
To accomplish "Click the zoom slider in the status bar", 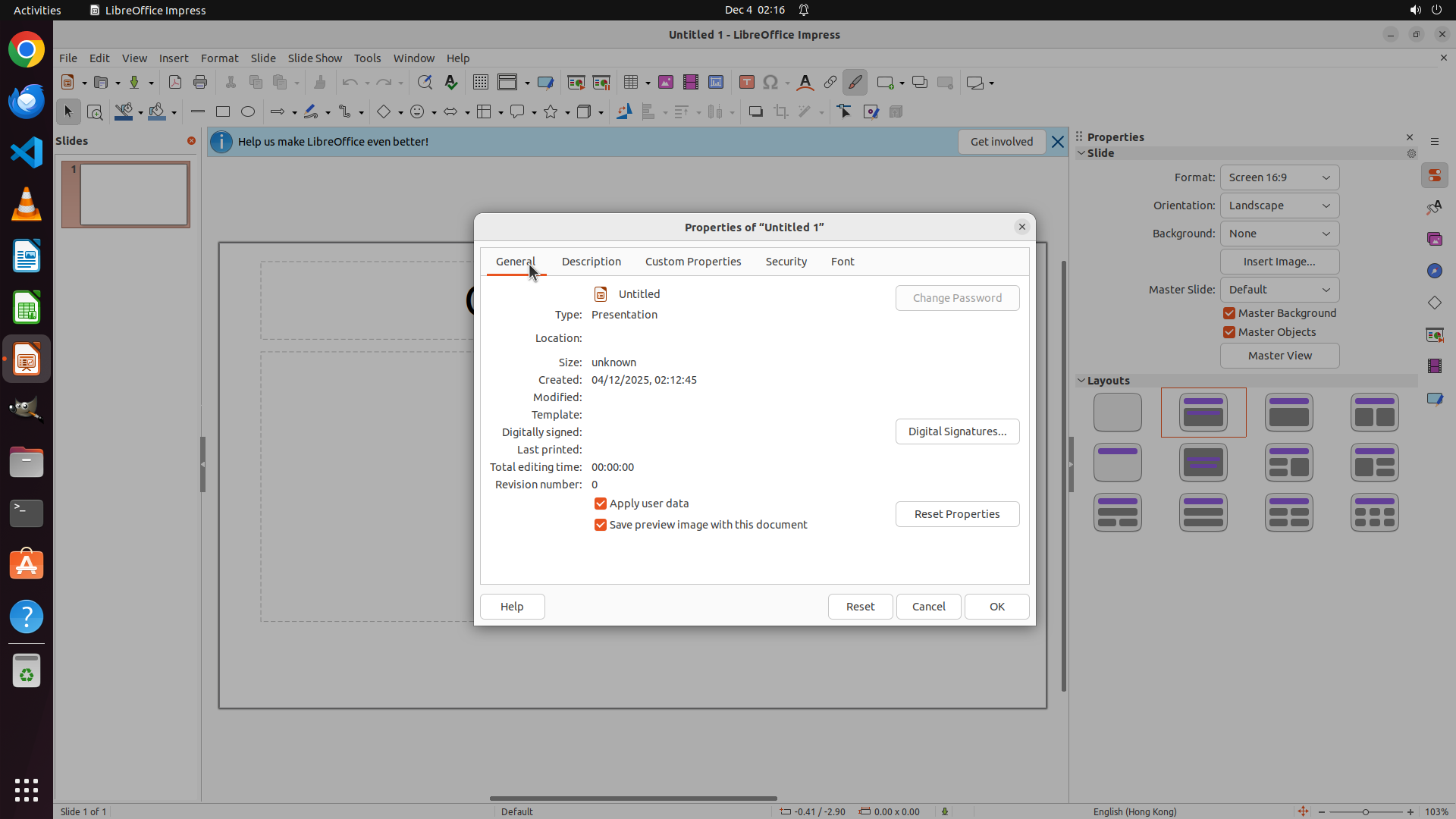I will click(x=1365, y=811).
